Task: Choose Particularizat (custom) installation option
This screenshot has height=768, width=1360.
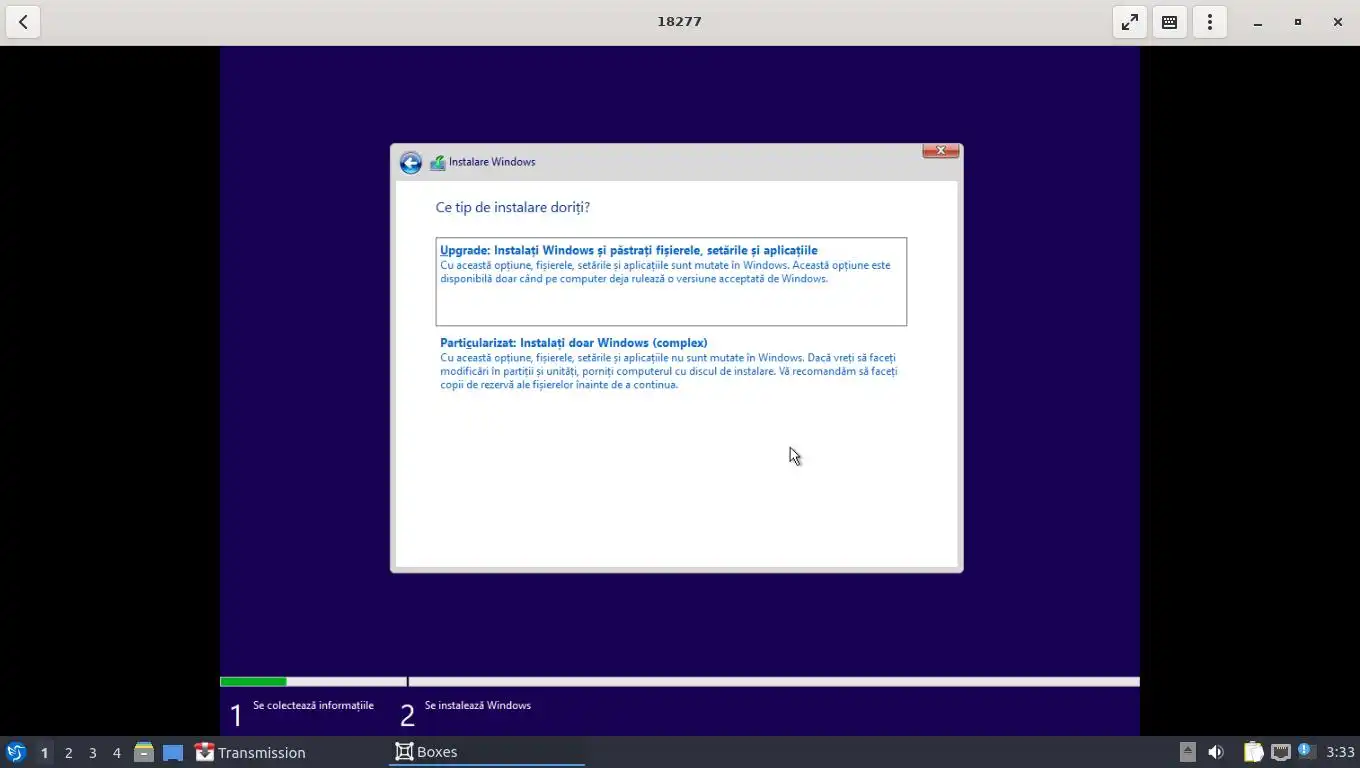Action: tap(671, 363)
